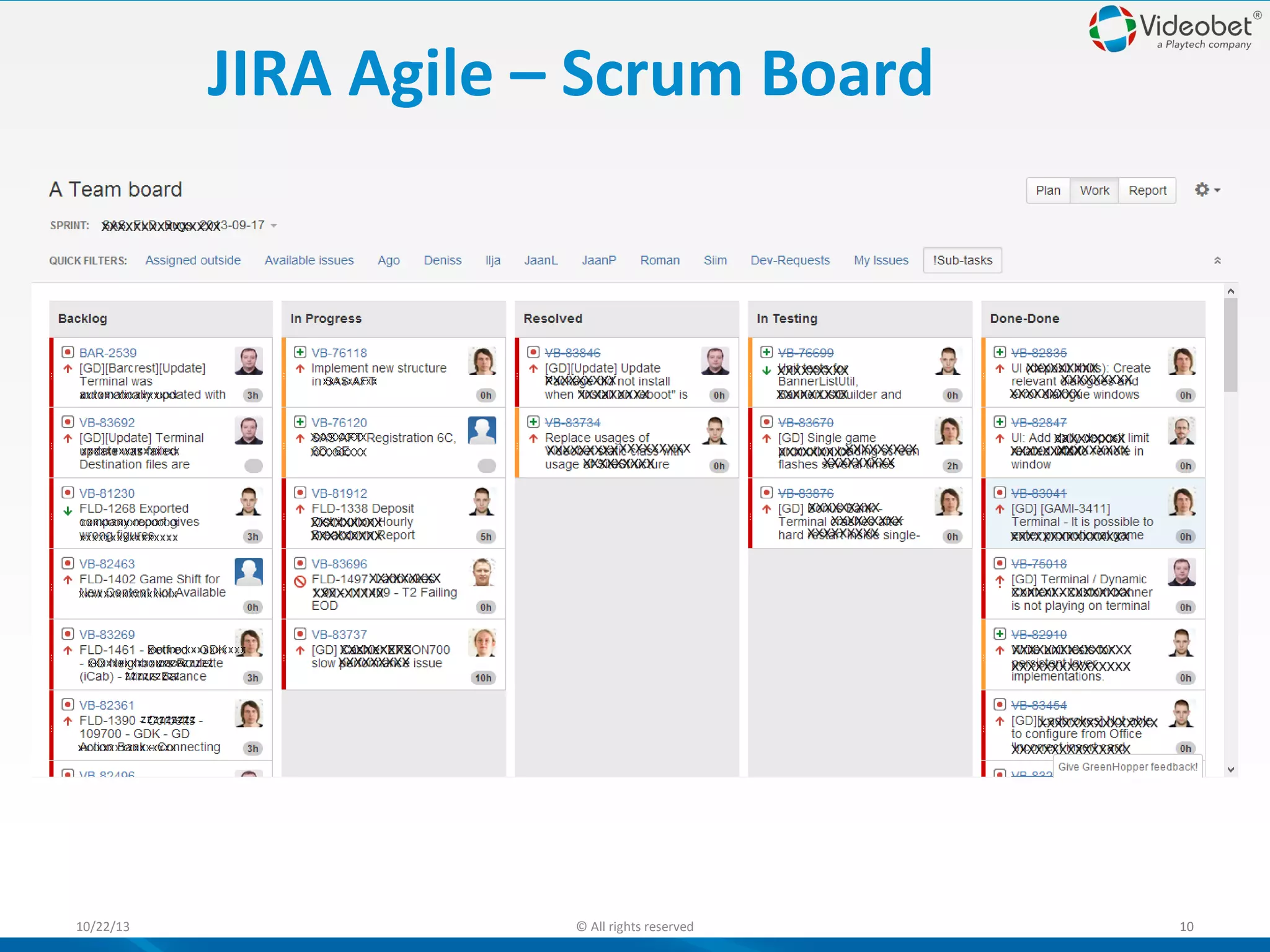Toggle the Deniss quick filter
The height and width of the screenshot is (952, 1270).
pyautogui.click(x=442, y=260)
